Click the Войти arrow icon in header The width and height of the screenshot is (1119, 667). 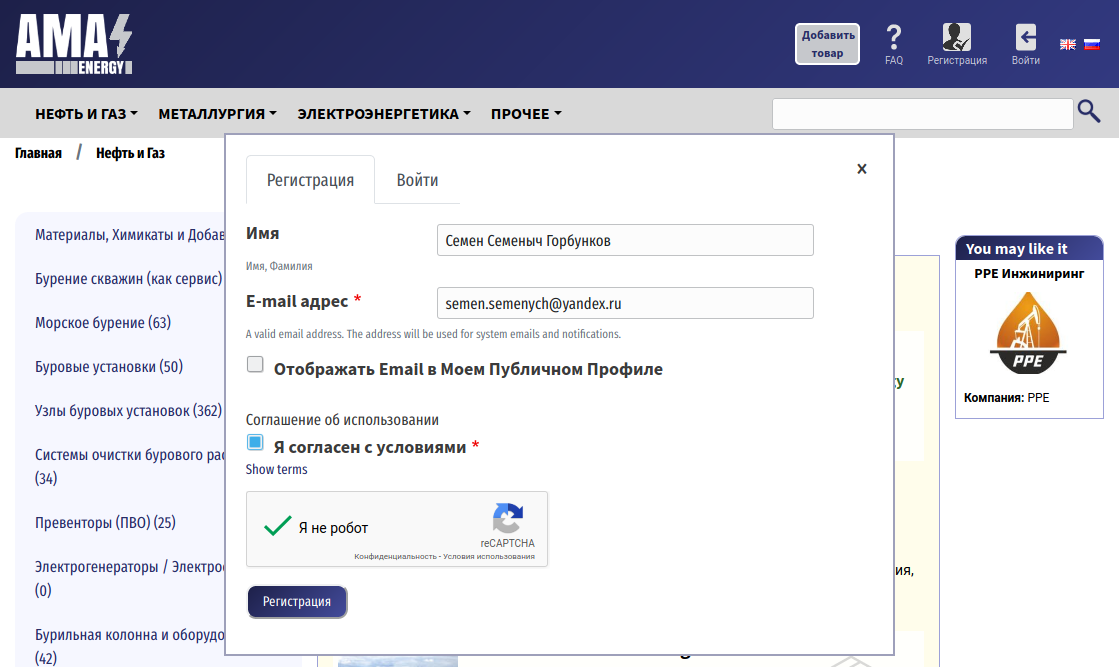click(x=1026, y=37)
